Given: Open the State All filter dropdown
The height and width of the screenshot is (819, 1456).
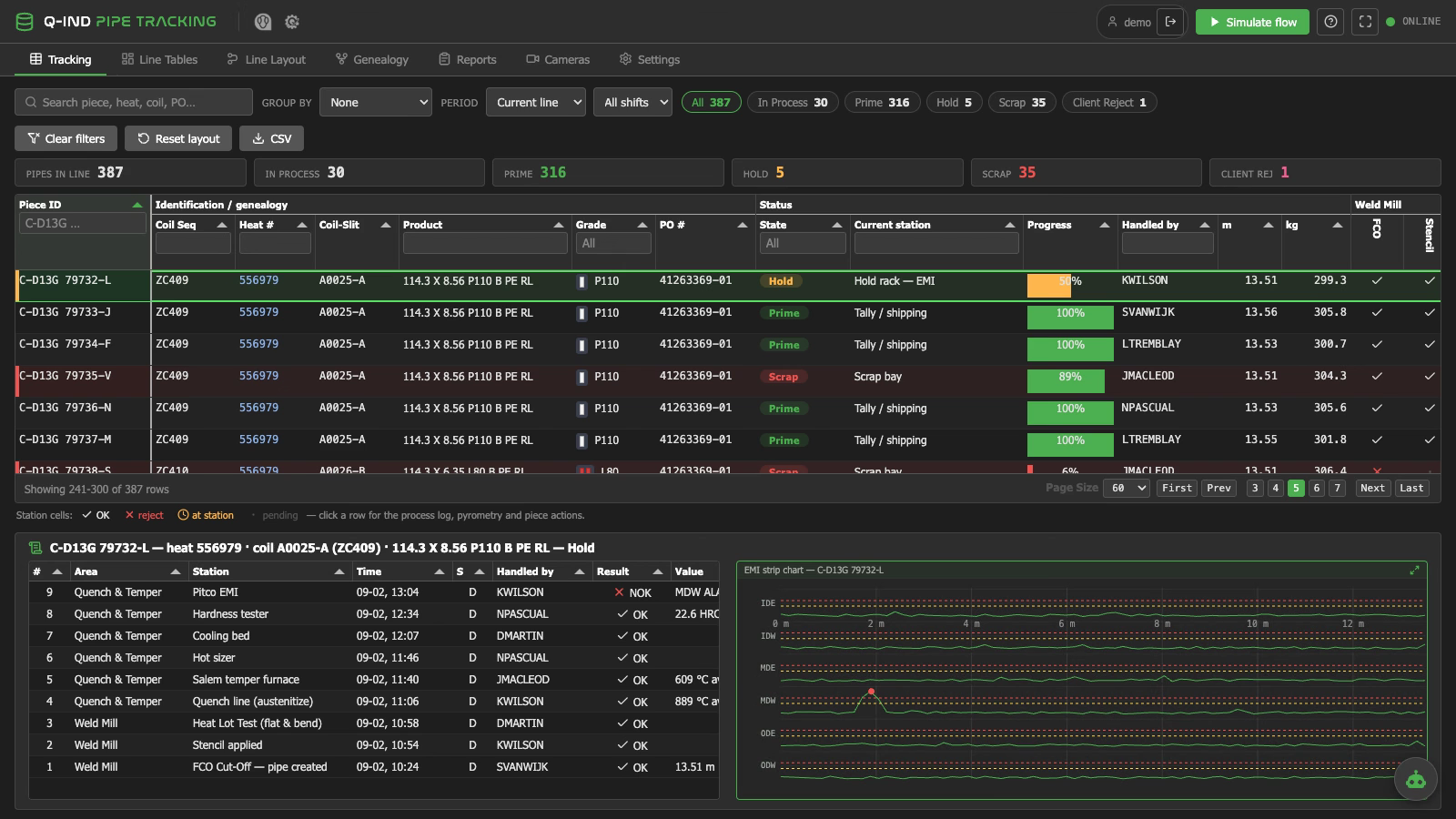Looking at the screenshot, I should pos(803,243).
